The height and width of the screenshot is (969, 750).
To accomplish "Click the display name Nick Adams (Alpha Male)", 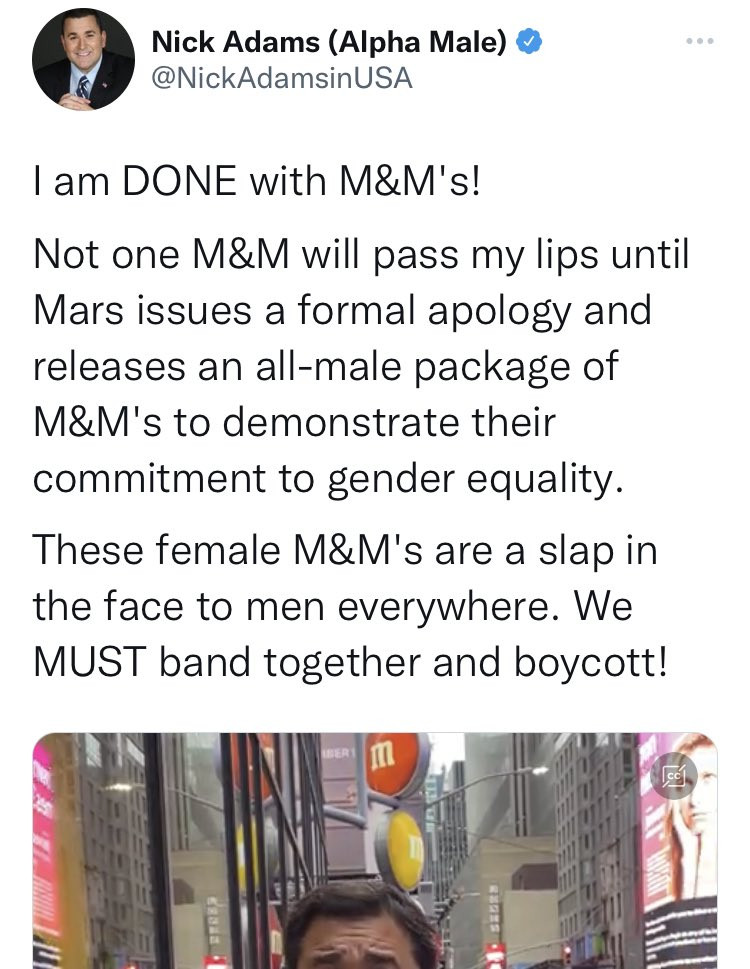I will (x=329, y=42).
